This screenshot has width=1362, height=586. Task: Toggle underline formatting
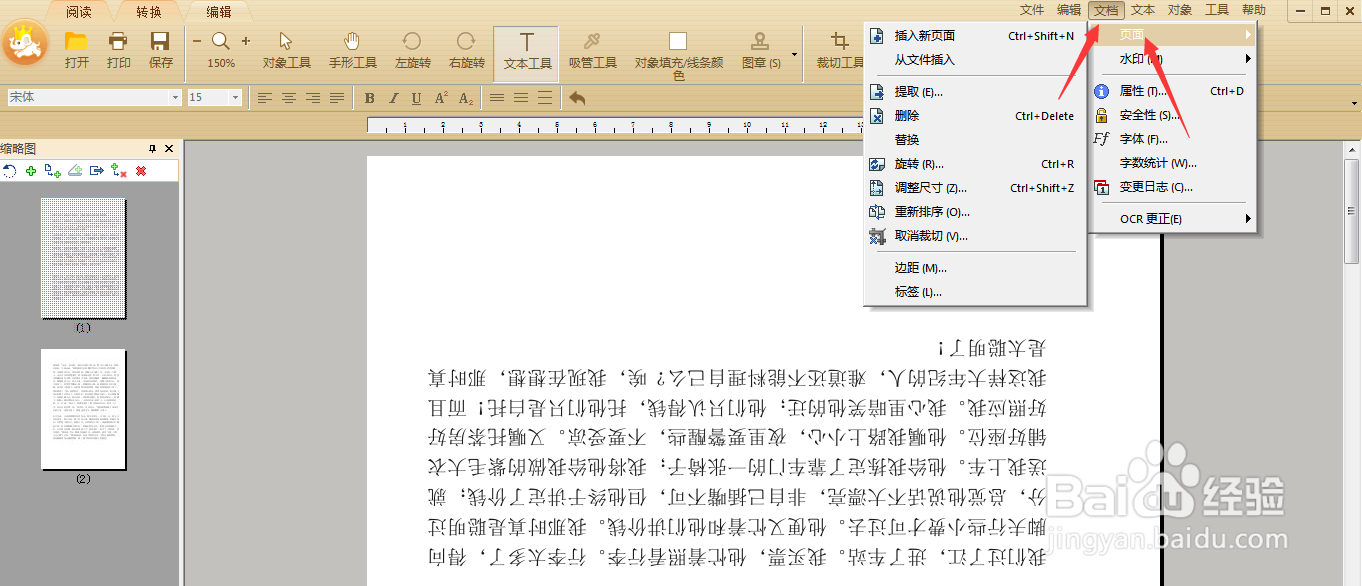pyautogui.click(x=414, y=97)
